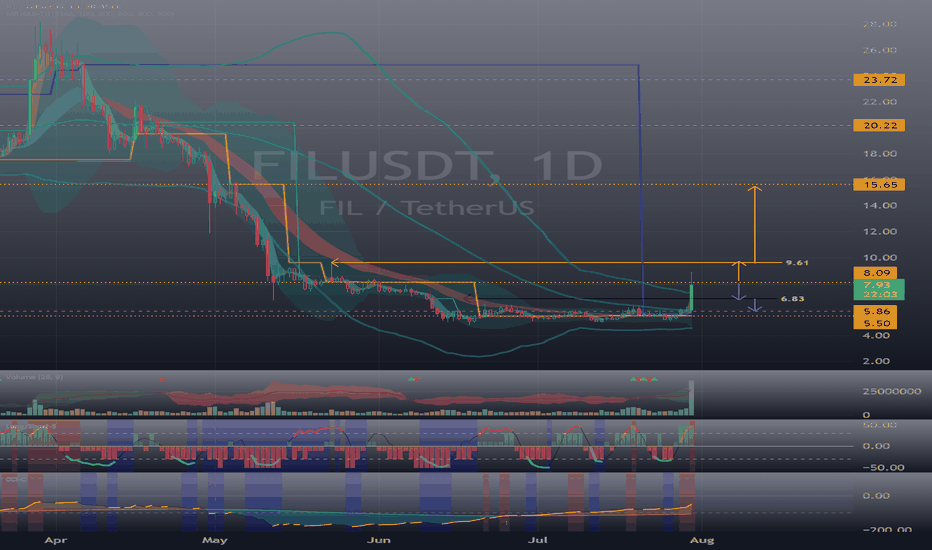Select the 5.50 price level label
This screenshot has height=550, width=932.
click(x=875, y=323)
